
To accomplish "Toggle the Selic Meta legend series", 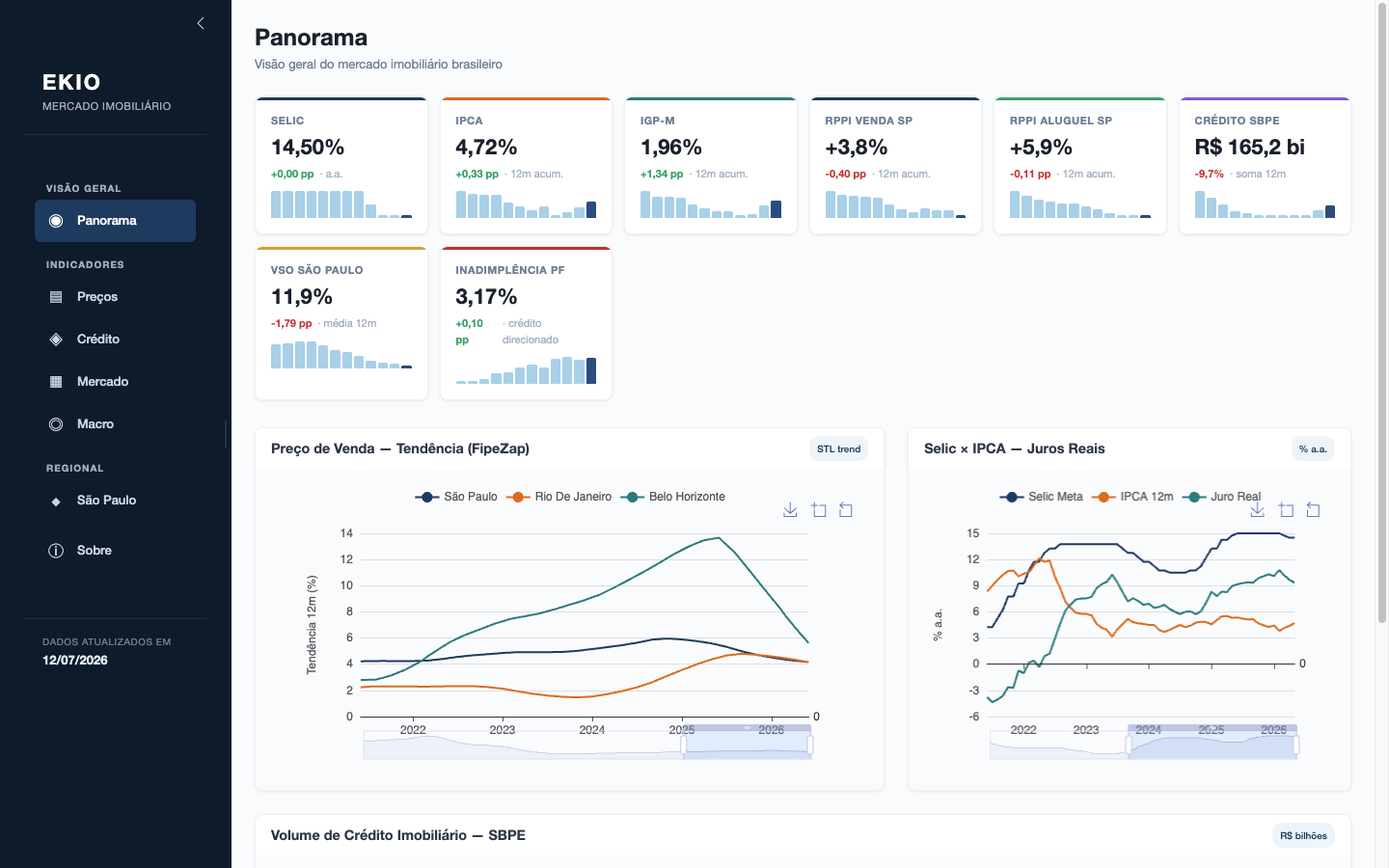I will [x=1041, y=497].
